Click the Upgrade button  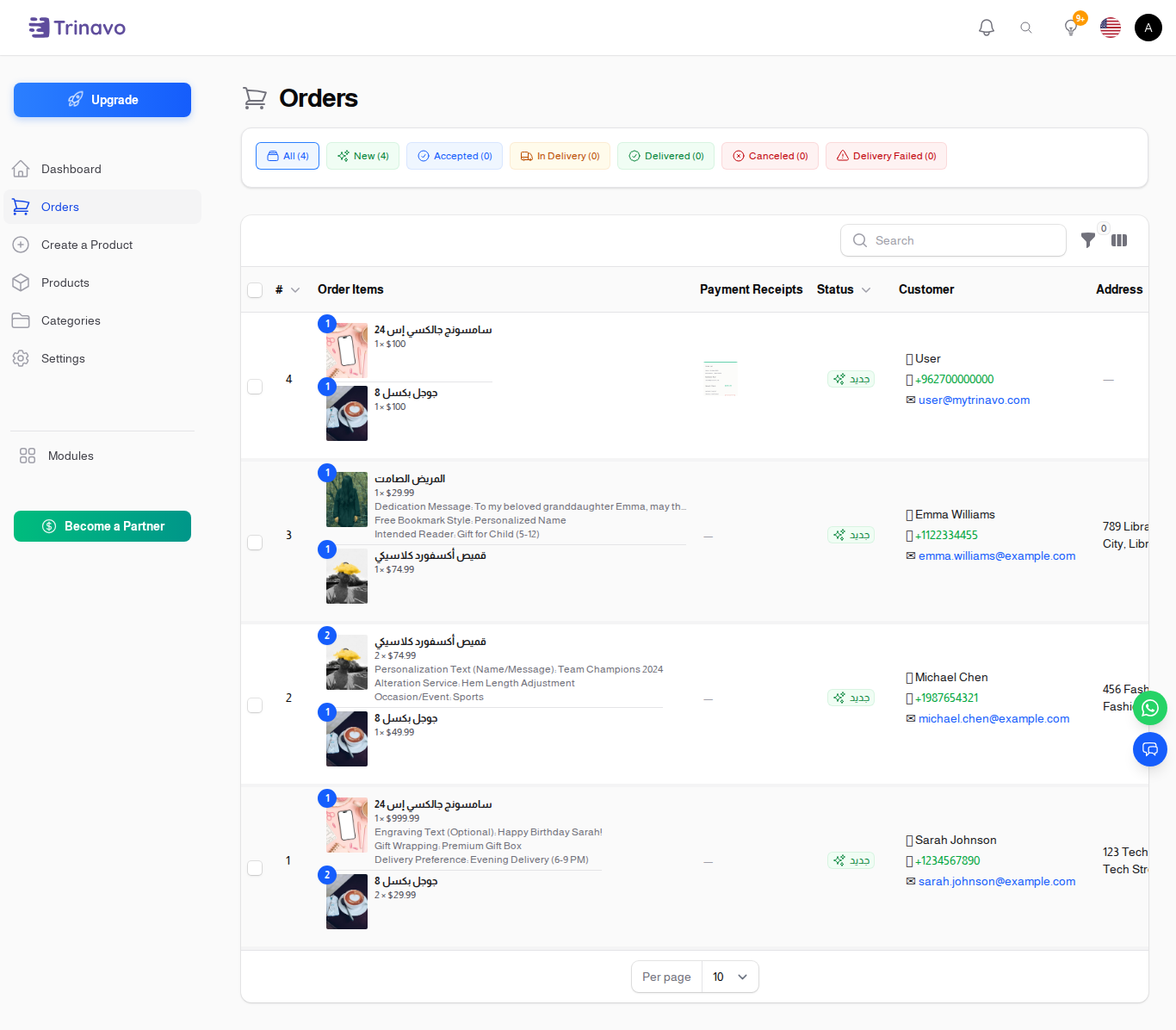tap(102, 100)
